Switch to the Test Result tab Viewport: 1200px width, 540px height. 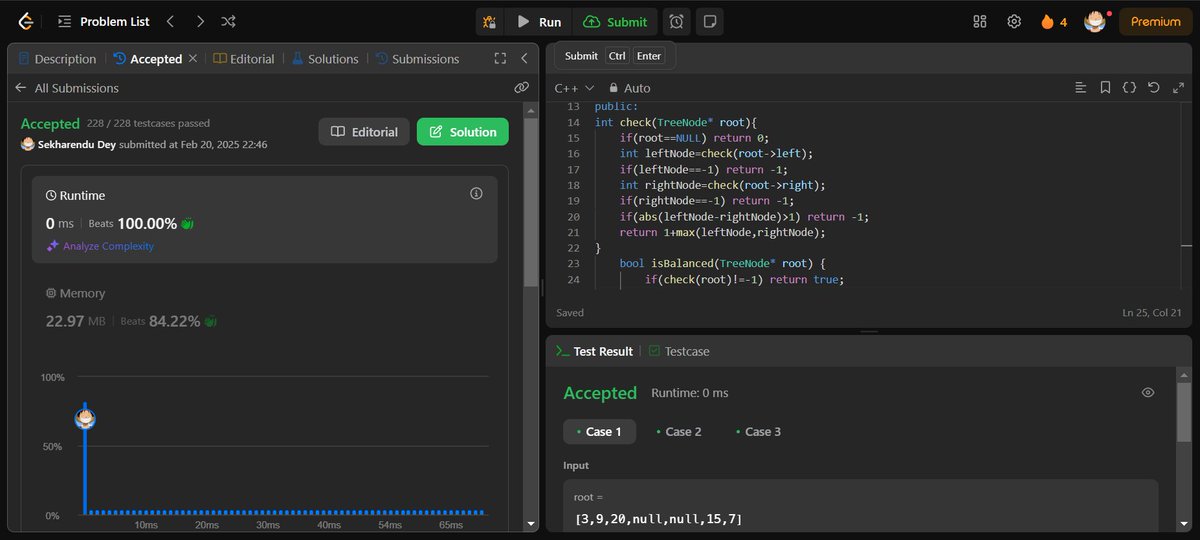point(594,351)
